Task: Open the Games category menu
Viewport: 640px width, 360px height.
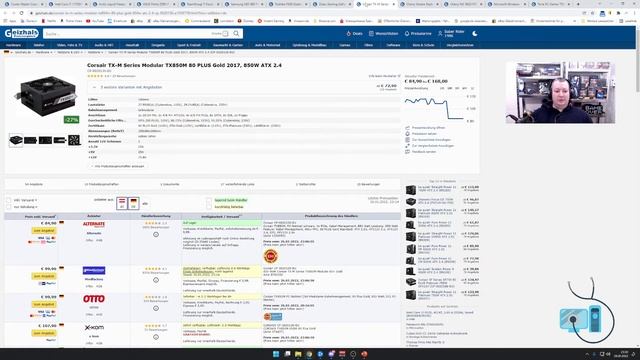Action: coord(345,45)
